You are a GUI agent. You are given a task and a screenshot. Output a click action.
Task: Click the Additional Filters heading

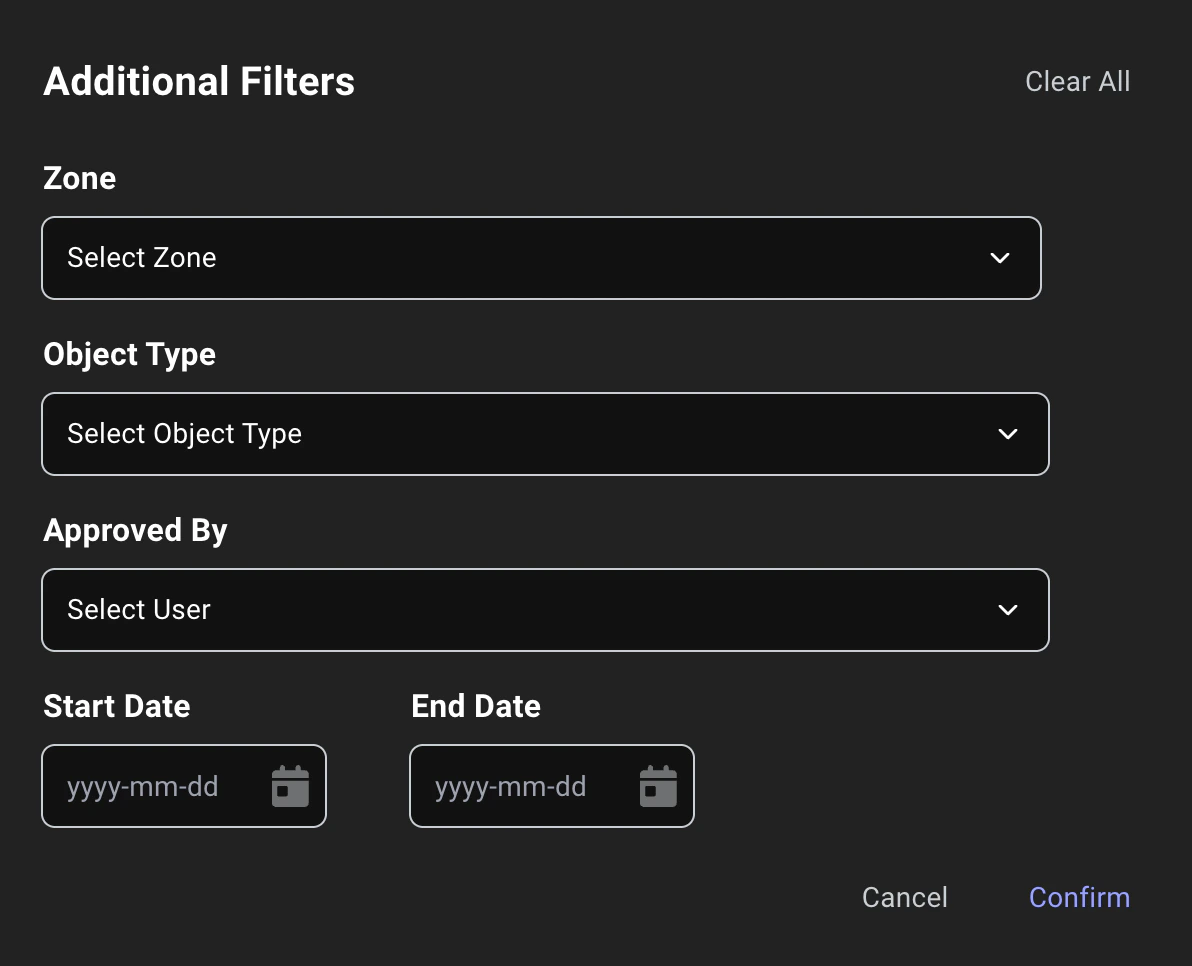coord(198,81)
